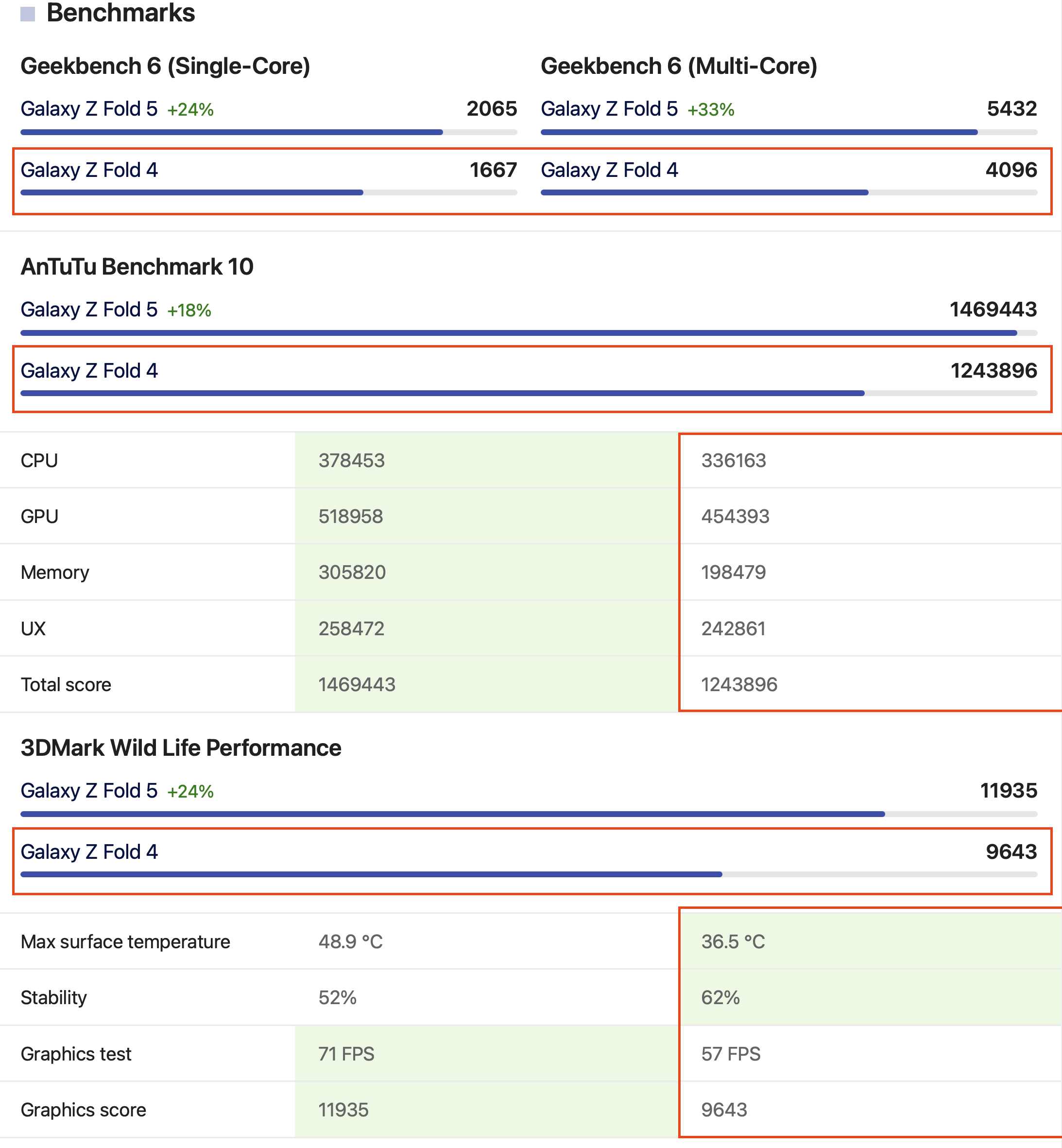Click the Graphics test value 57 FPS

point(731,1054)
